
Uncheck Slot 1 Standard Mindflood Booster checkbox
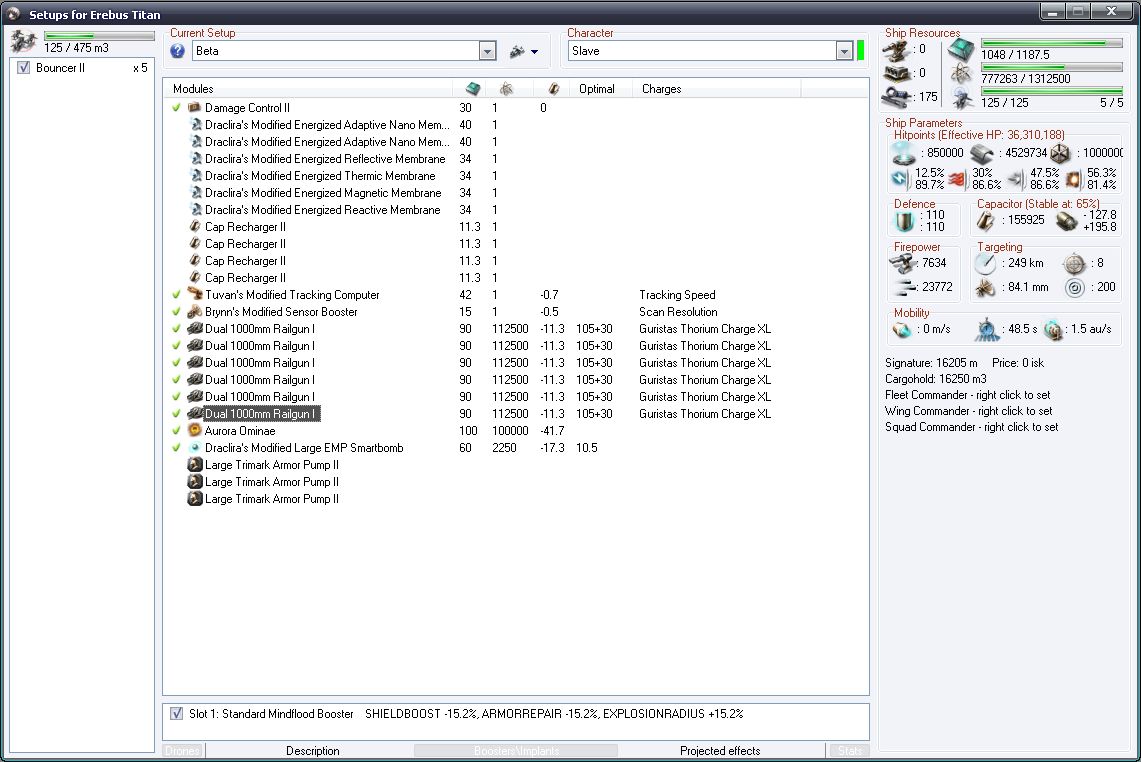click(x=176, y=714)
